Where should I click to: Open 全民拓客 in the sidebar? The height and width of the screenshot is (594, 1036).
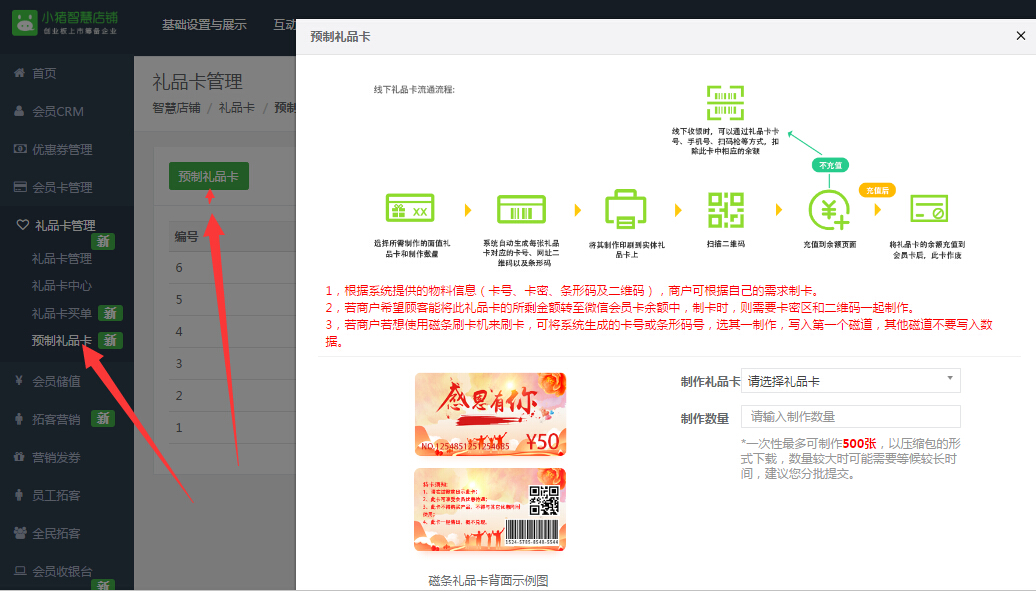[56, 533]
